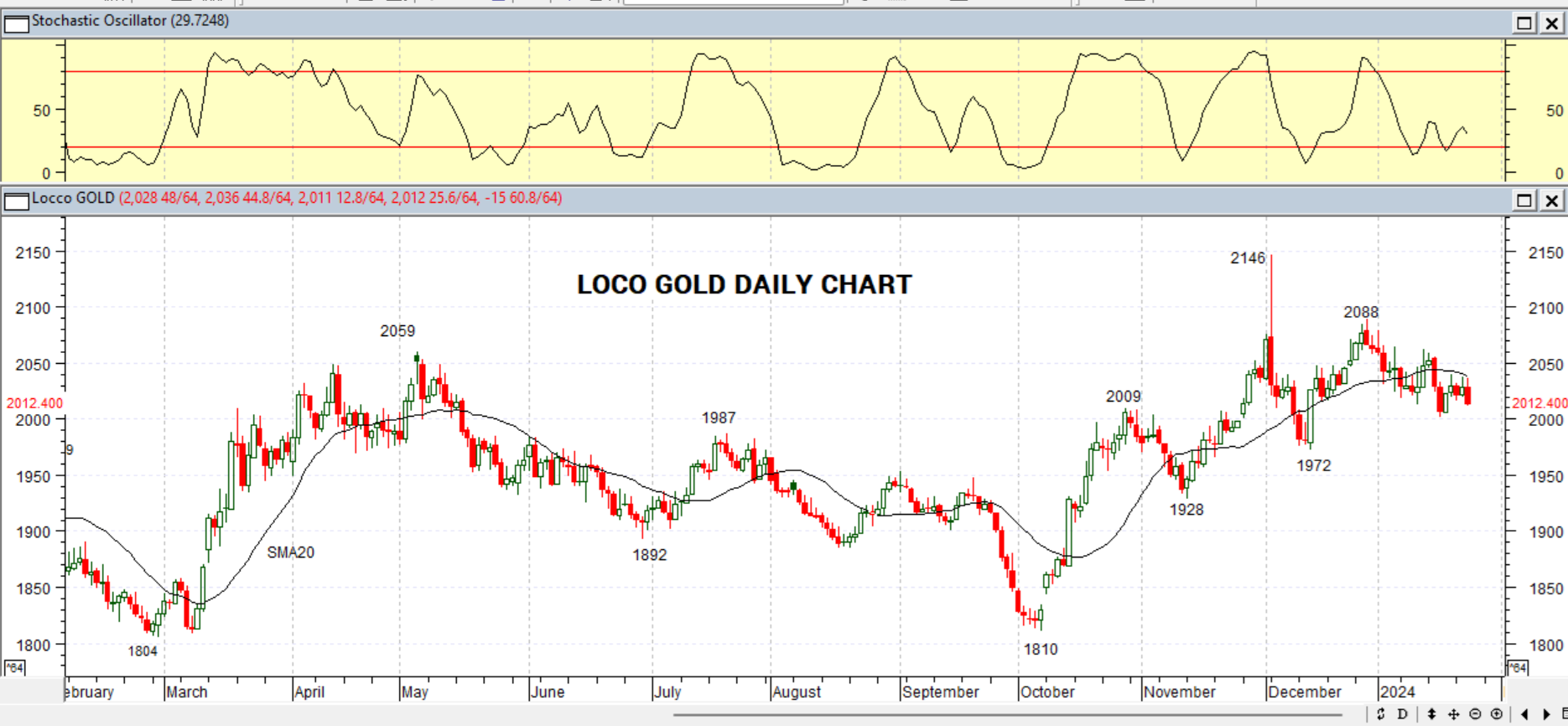Click the red 2012.400 value on left axis

point(34,404)
